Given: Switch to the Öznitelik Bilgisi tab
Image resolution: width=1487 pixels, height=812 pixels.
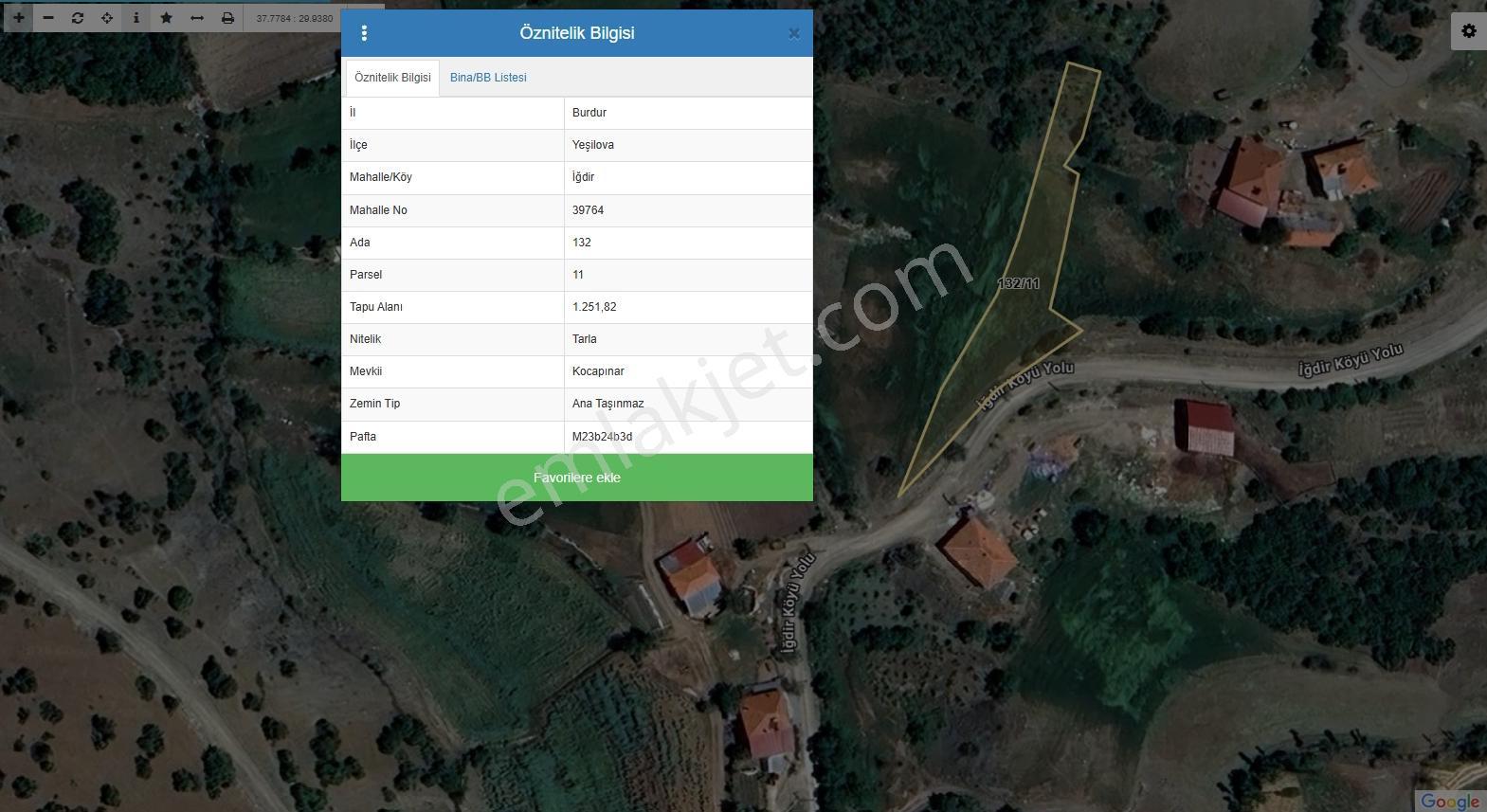Looking at the screenshot, I should point(392,78).
